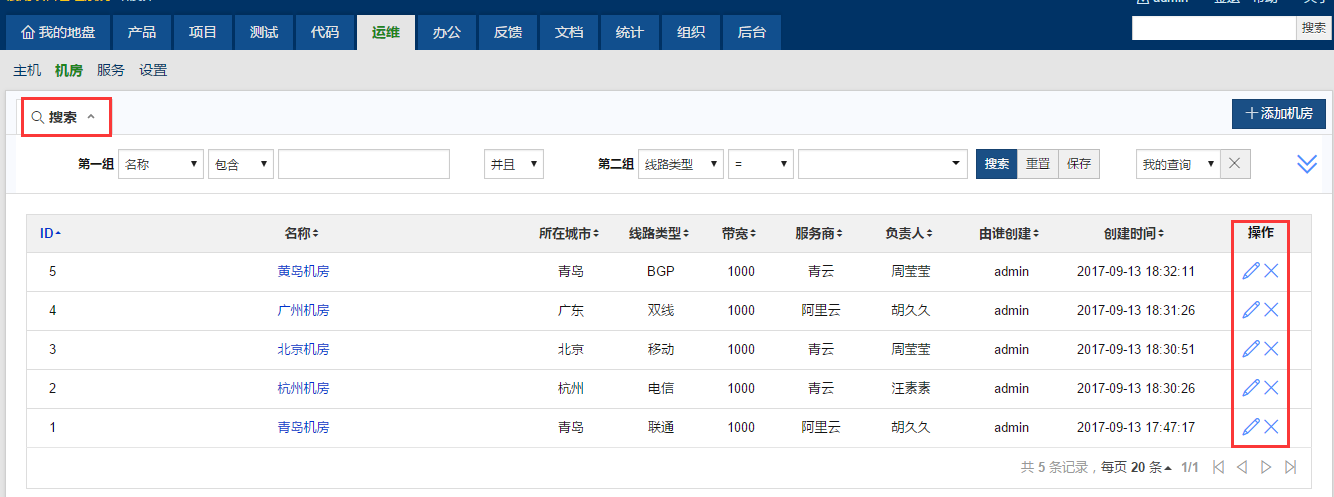Click the 添加机房 button
This screenshot has width=1334, height=497.
(x=1278, y=114)
